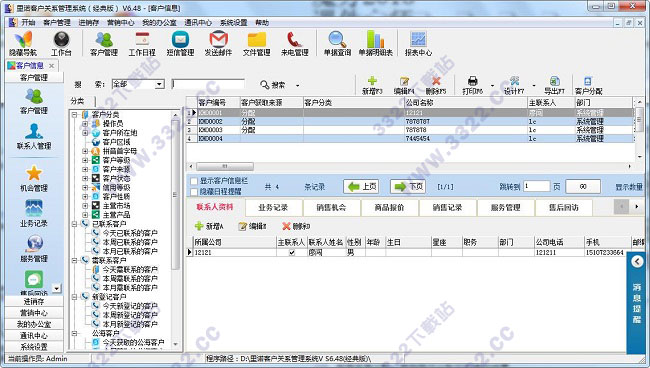Click the category tree vertical scrollbar thumb
The width and height of the screenshot is (650, 368).
tap(175, 195)
